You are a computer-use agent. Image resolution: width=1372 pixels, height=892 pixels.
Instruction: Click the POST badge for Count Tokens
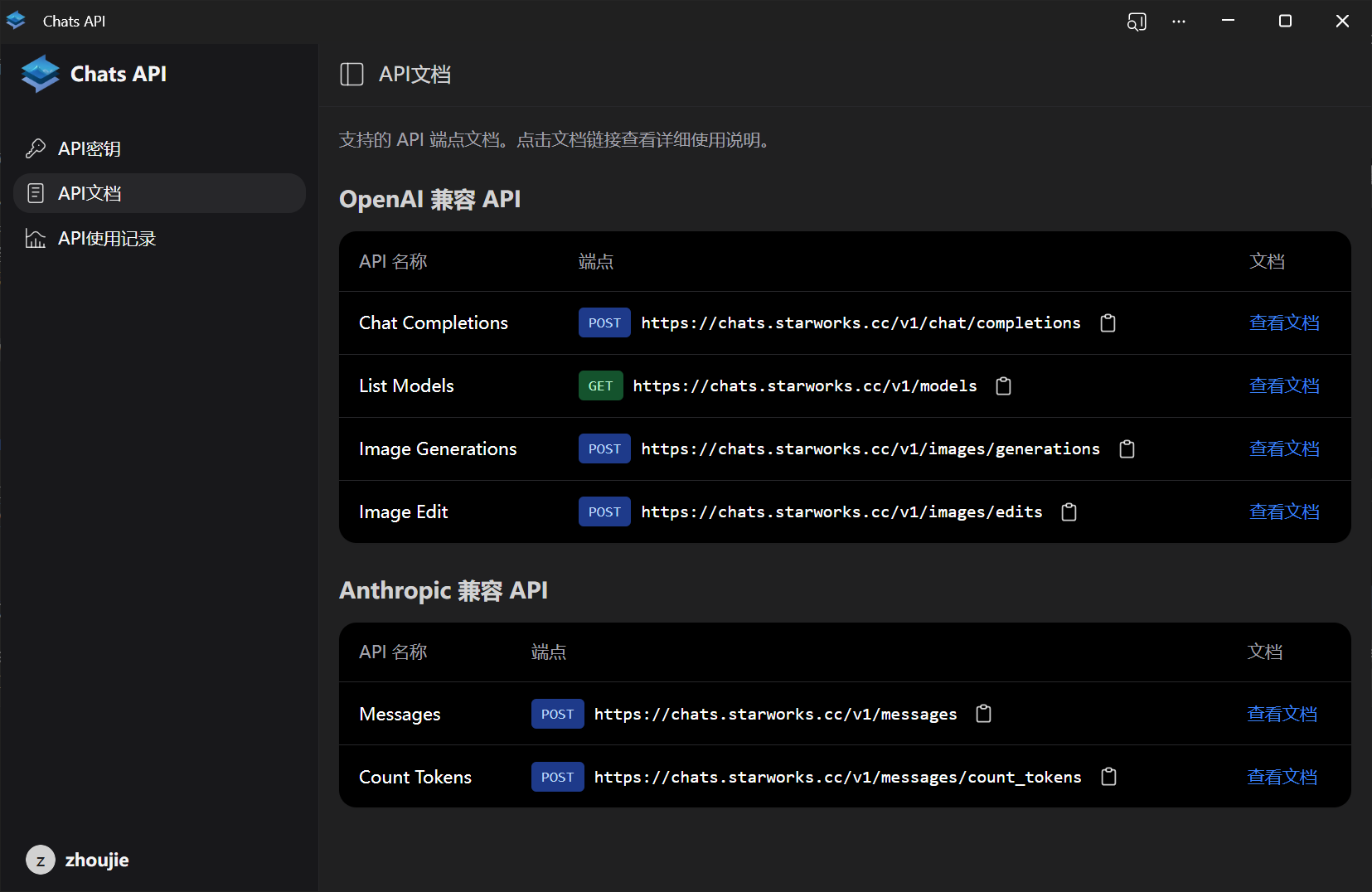(557, 777)
